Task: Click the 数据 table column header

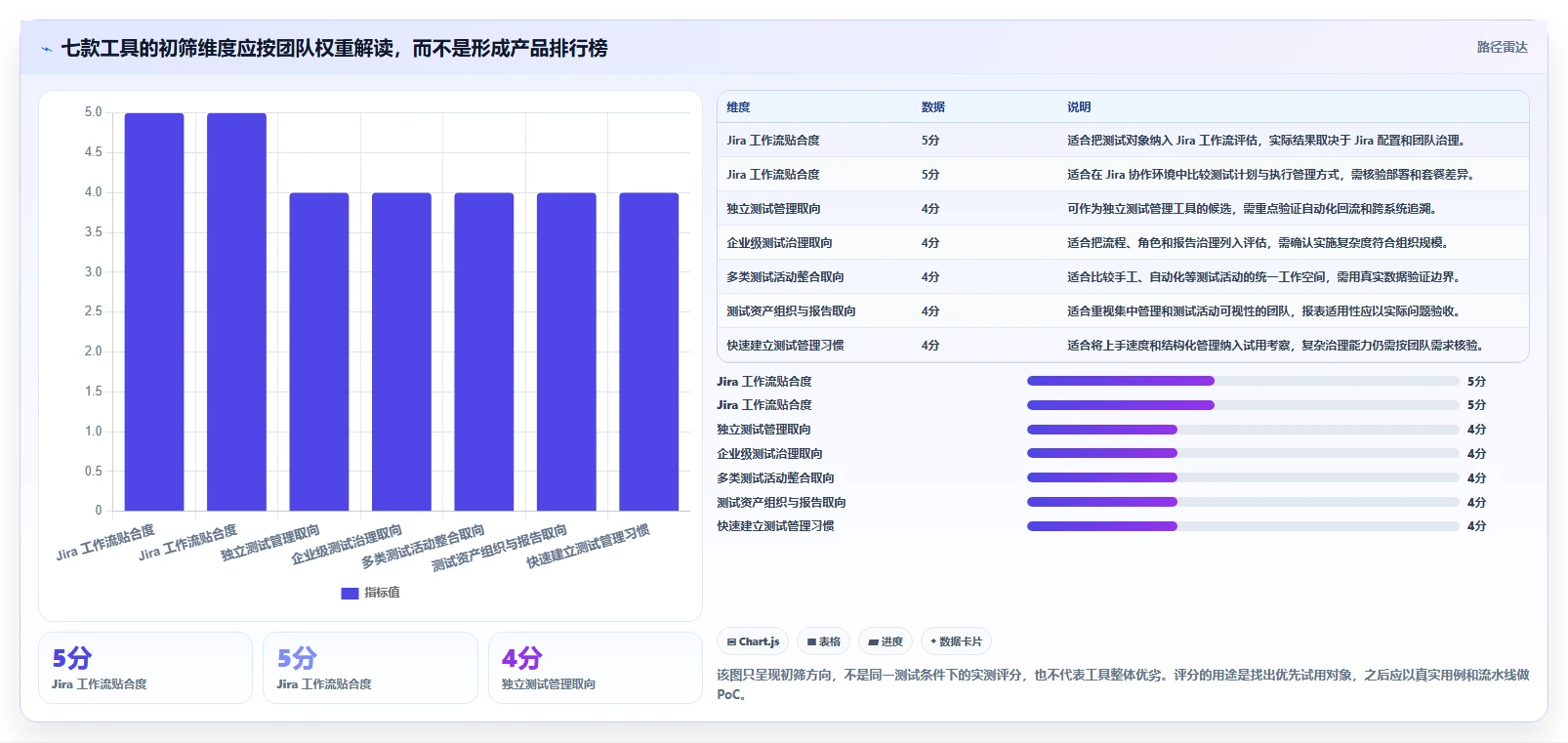Action: coord(932,107)
